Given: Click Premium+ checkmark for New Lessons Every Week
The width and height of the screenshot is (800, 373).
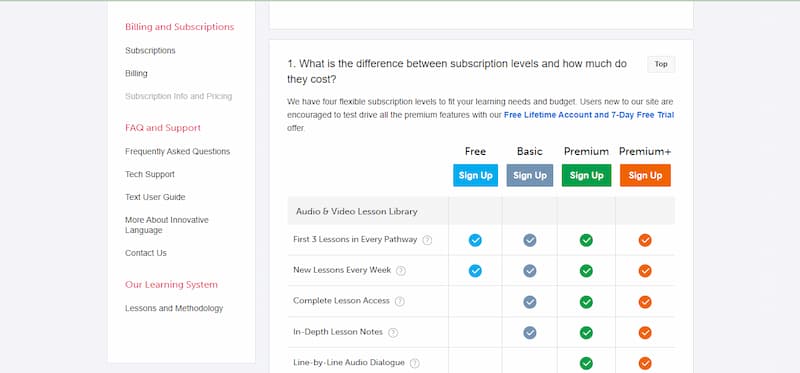Looking at the screenshot, I should pos(645,271).
